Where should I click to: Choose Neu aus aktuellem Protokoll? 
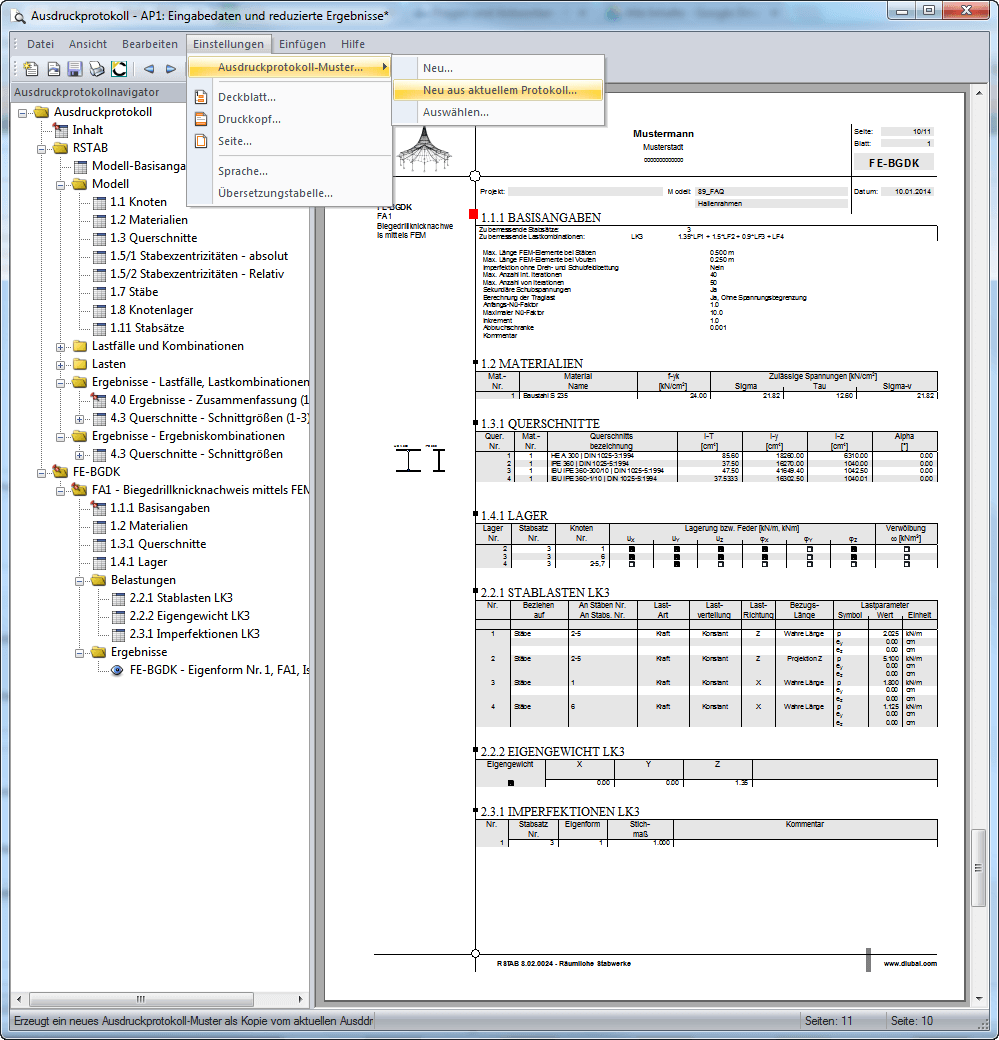[x=498, y=90]
